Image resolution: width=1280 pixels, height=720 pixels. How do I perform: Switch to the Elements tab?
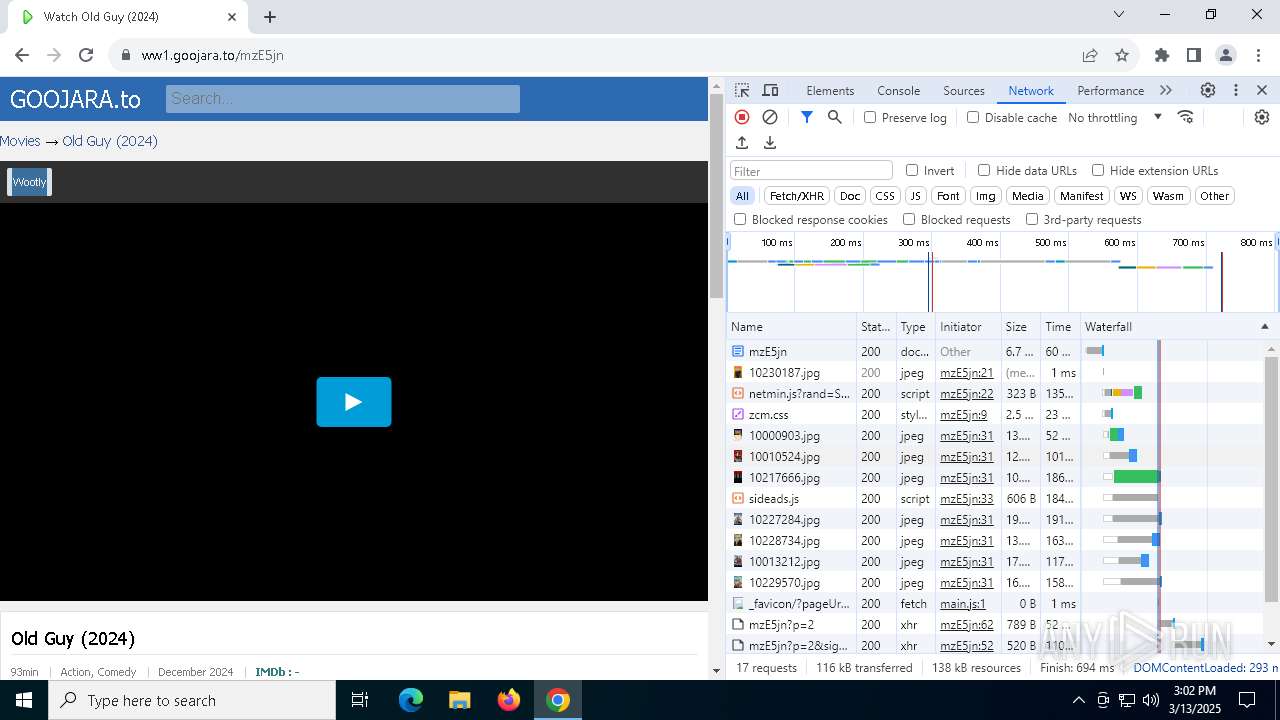click(830, 90)
